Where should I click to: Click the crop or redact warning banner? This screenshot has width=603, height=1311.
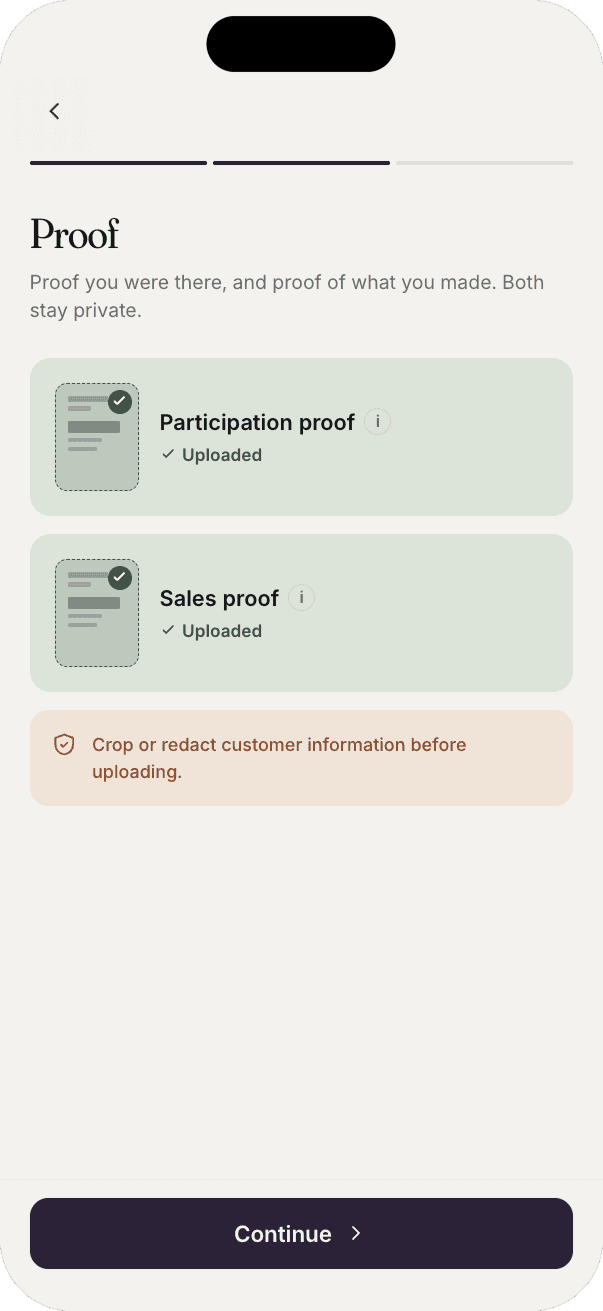[x=301, y=757]
